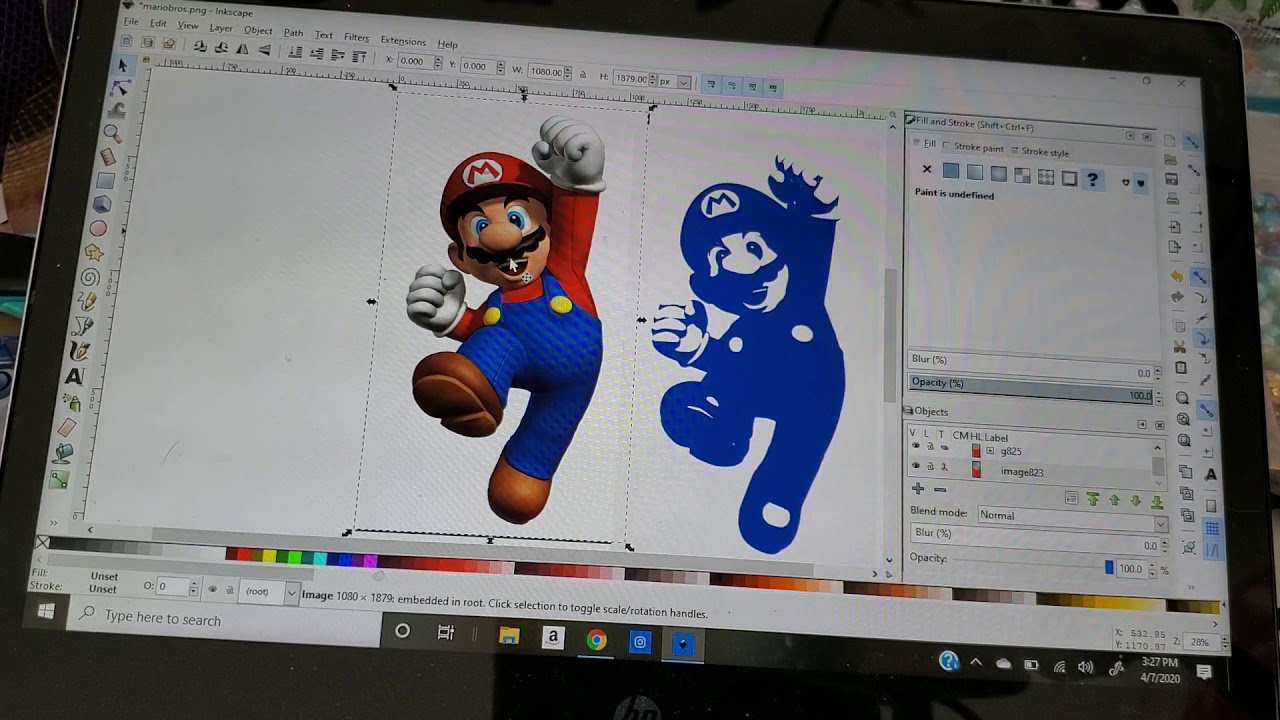The image size is (1280, 720).
Task: Click the Flip horizontal toolbar icon
Action: 243,50
